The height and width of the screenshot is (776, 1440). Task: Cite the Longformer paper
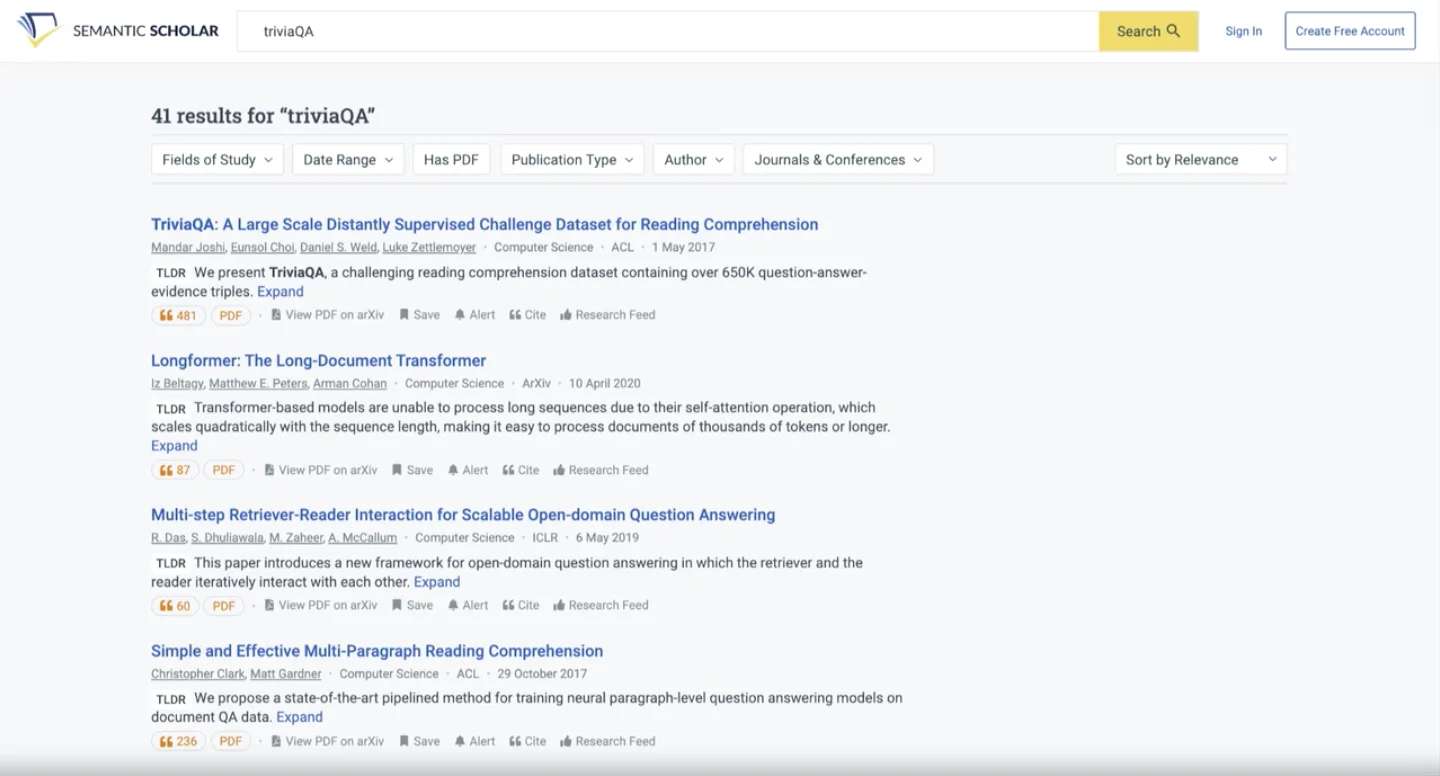(x=521, y=470)
